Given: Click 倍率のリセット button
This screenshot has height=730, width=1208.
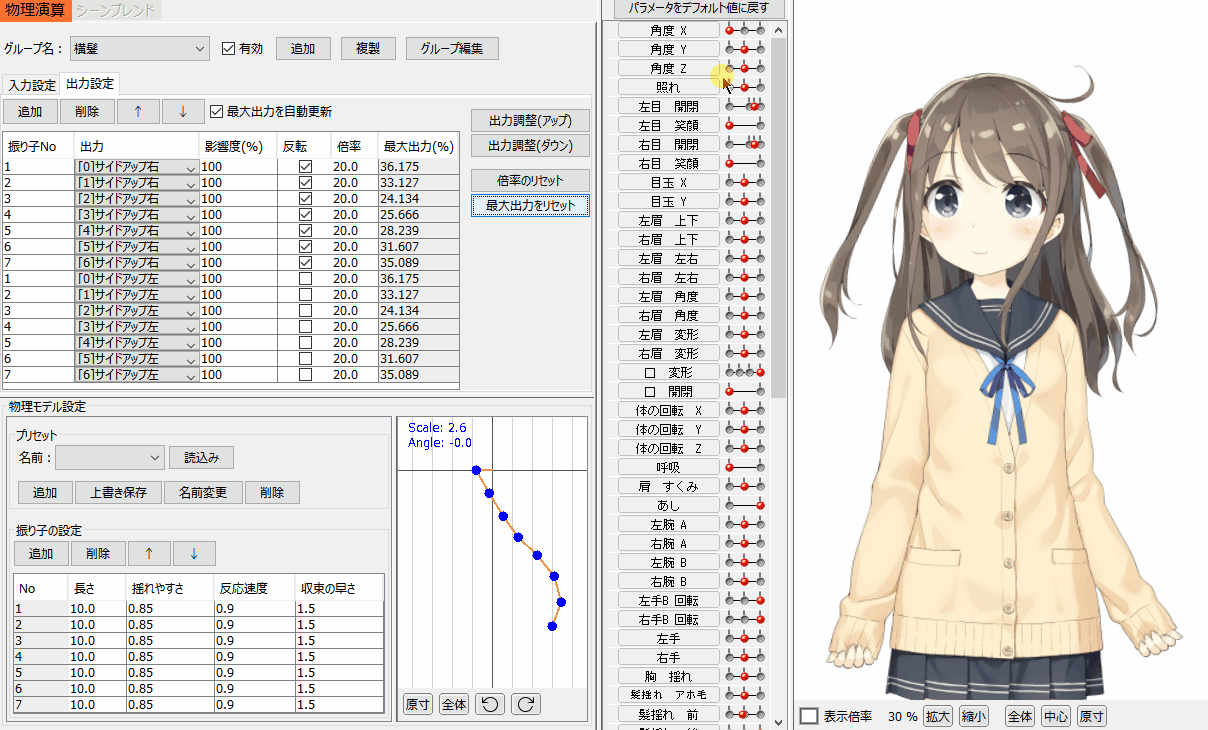Looking at the screenshot, I should click(530, 181).
